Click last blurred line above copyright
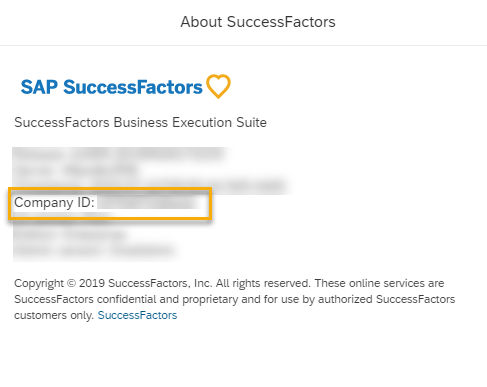487x387 pixels. click(x=94, y=251)
